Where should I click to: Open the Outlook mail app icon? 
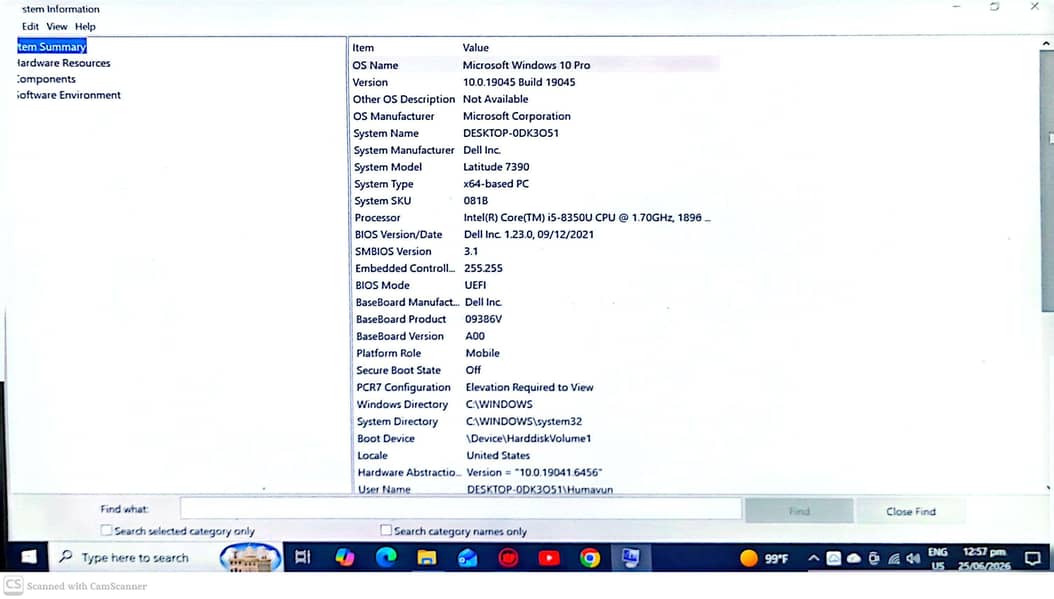click(468, 557)
